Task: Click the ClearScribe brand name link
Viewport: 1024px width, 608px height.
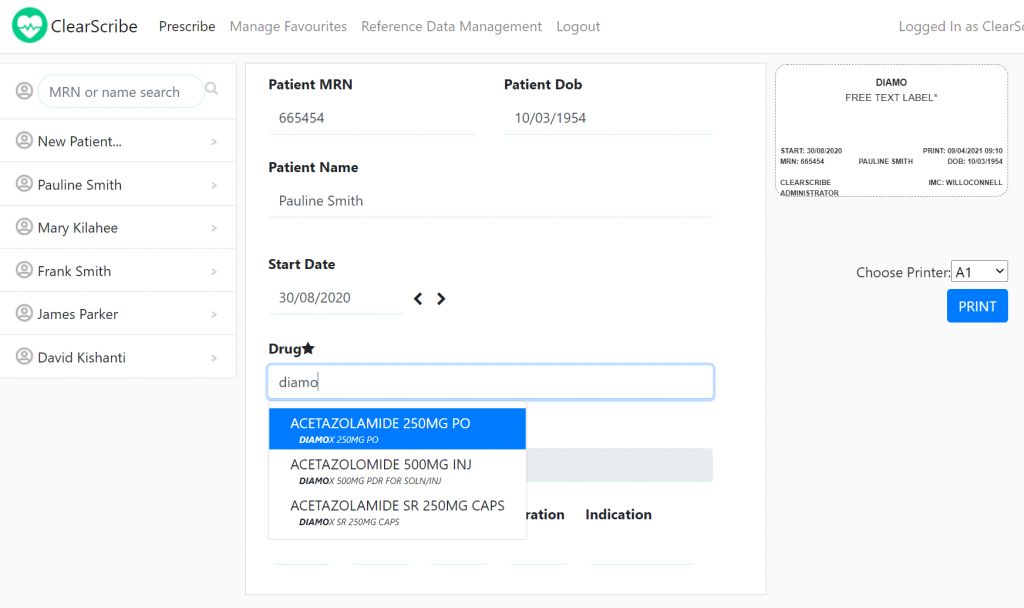Action: click(x=94, y=26)
